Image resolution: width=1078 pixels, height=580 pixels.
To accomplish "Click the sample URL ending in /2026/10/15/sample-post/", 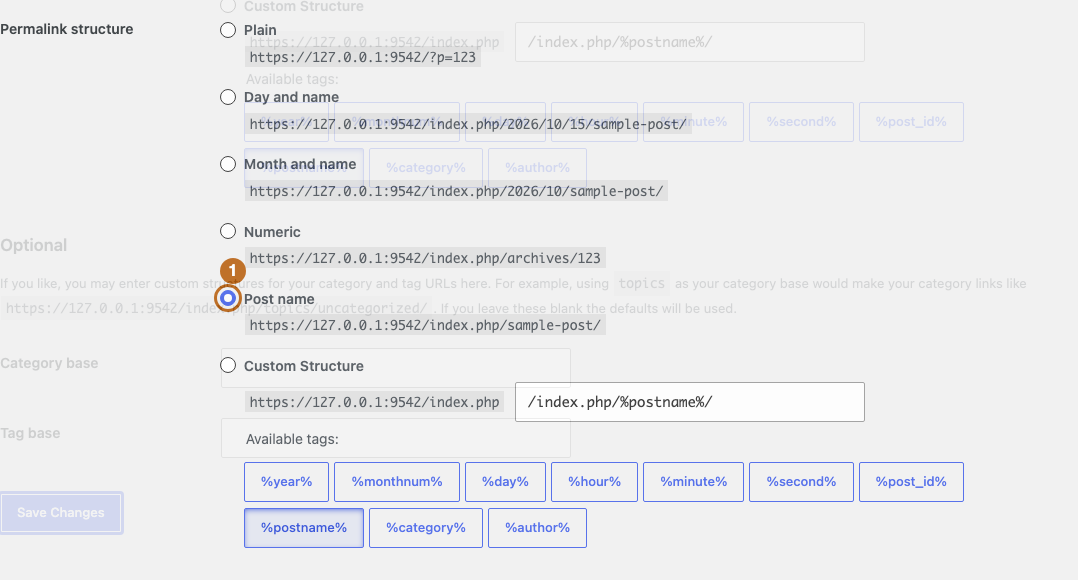I will click(x=468, y=124).
